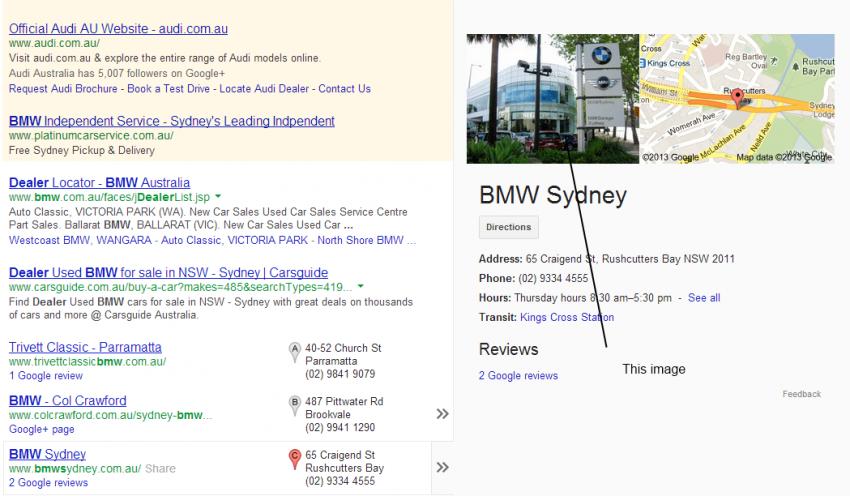Click Locate Audi Dealer sitelink
The image size is (850, 496).
pyautogui.click(x=264, y=88)
